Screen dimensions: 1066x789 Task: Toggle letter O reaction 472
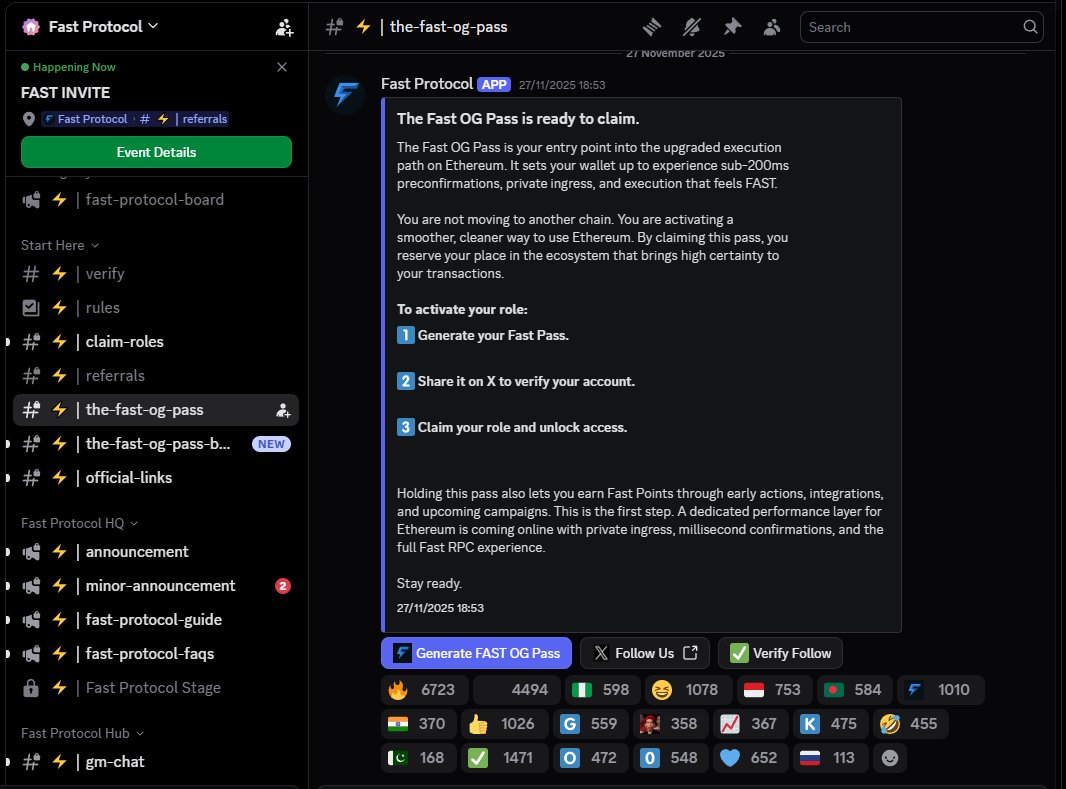591,758
